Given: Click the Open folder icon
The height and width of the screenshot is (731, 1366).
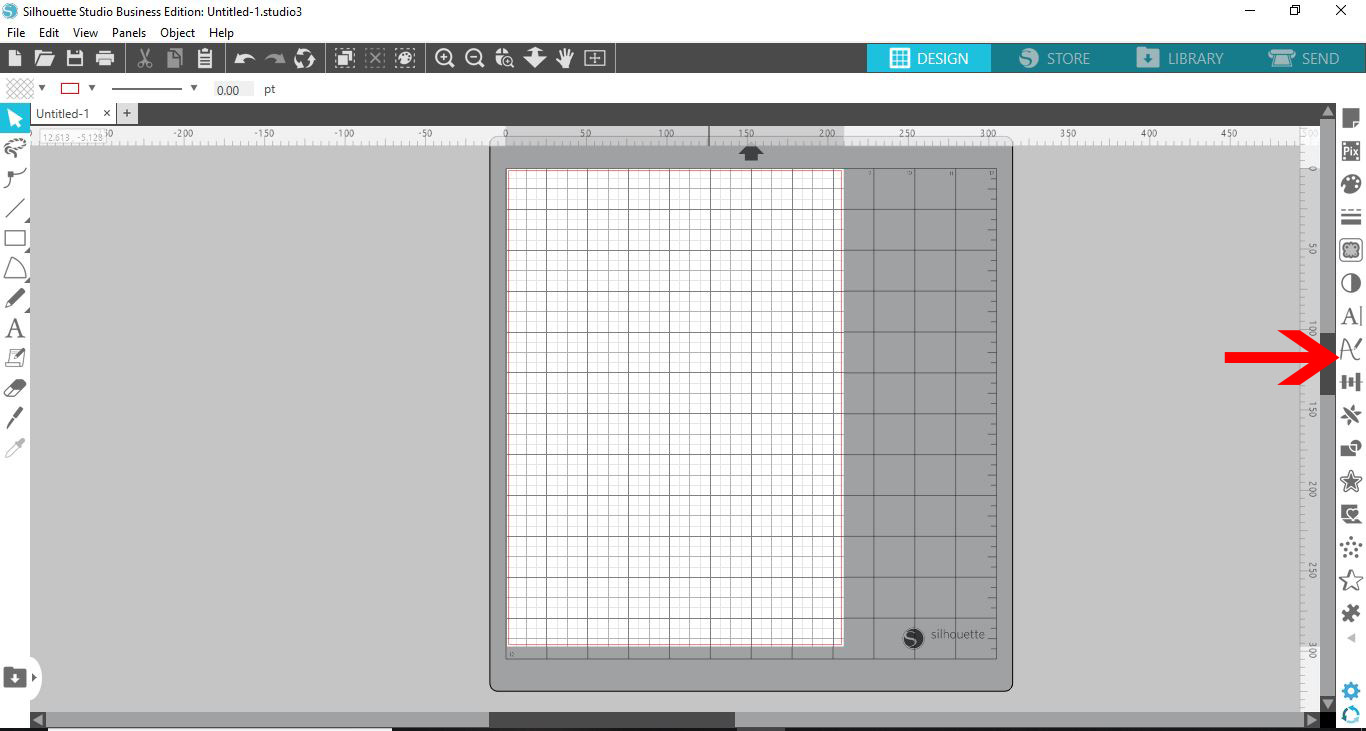Looking at the screenshot, I should (44, 58).
